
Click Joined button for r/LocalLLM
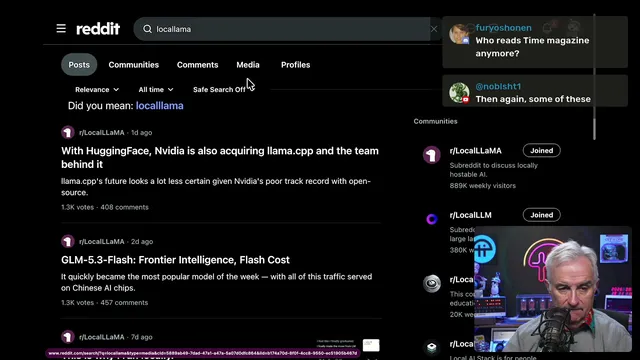tap(542, 215)
